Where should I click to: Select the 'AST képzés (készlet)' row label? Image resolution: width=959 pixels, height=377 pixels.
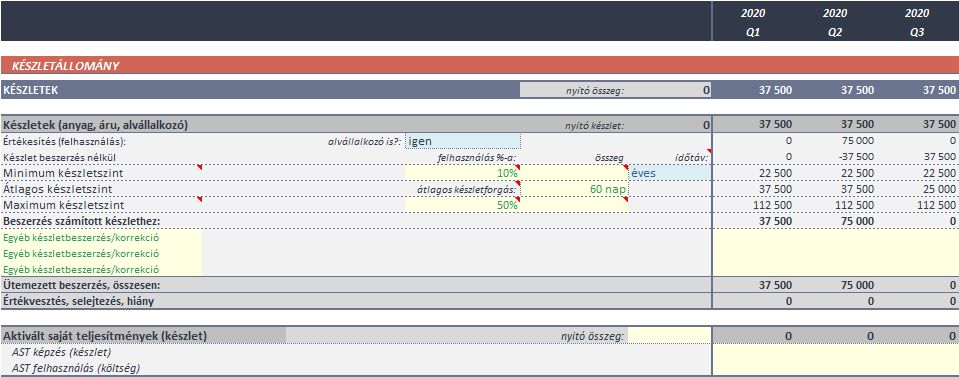pos(61,353)
